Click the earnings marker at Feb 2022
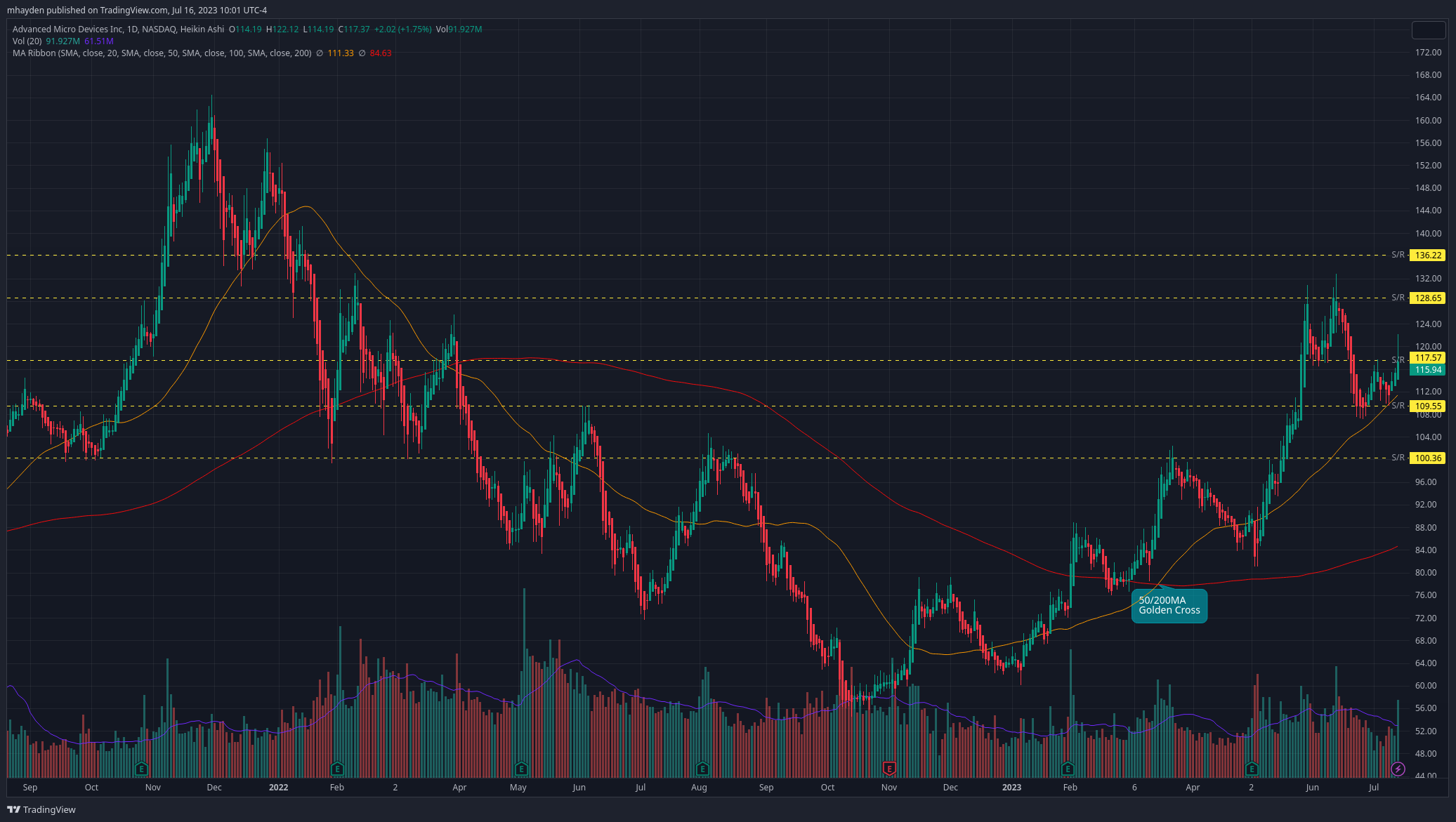Viewport: 1456px width, 822px height. point(336,769)
